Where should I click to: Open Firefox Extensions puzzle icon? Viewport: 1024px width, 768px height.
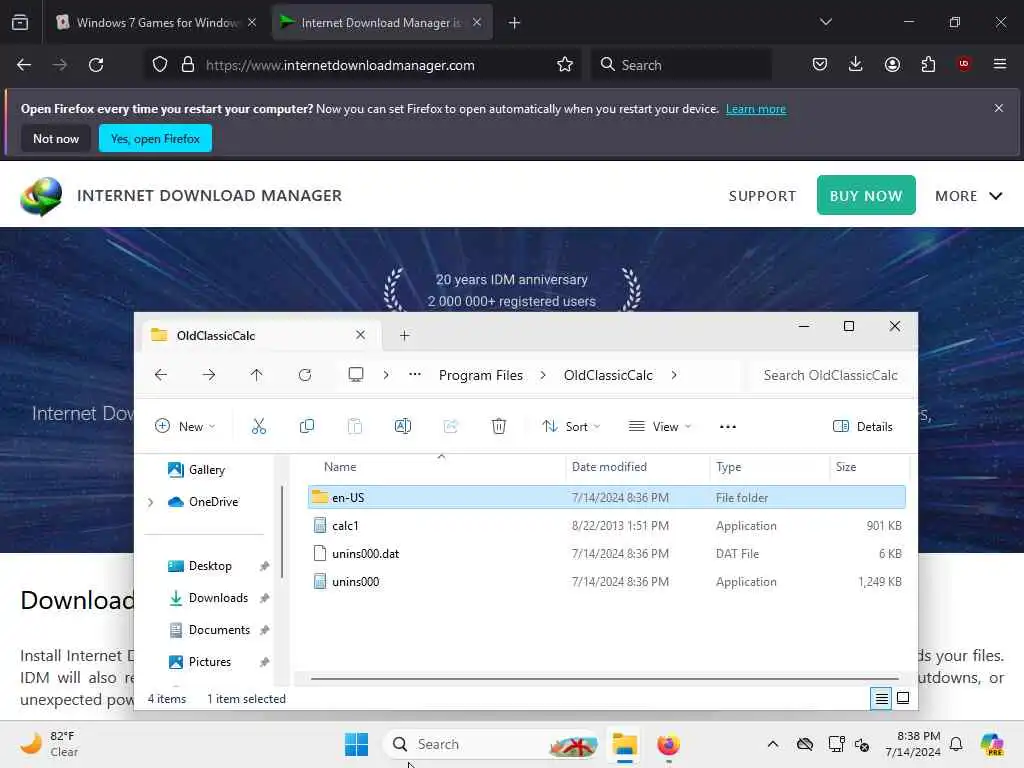point(928,64)
